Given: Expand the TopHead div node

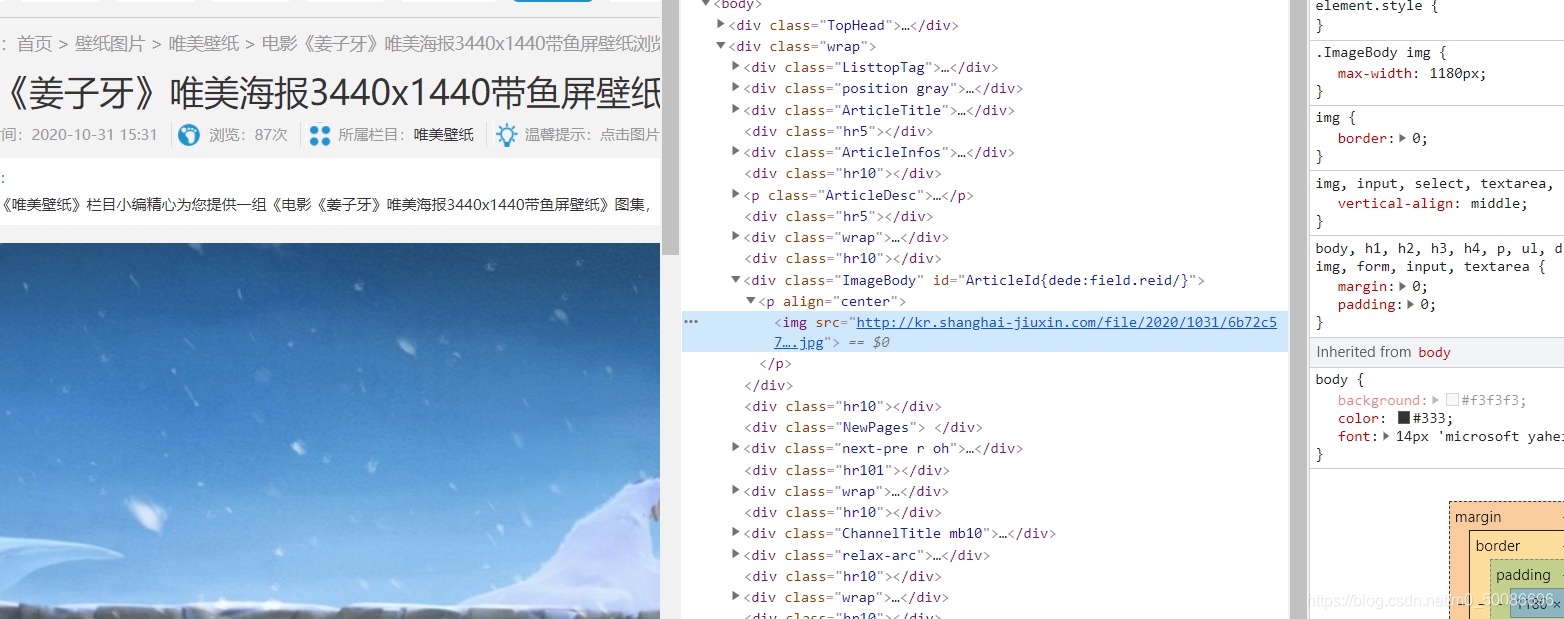Looking at the screenshot, I should (x=721, y=25).
